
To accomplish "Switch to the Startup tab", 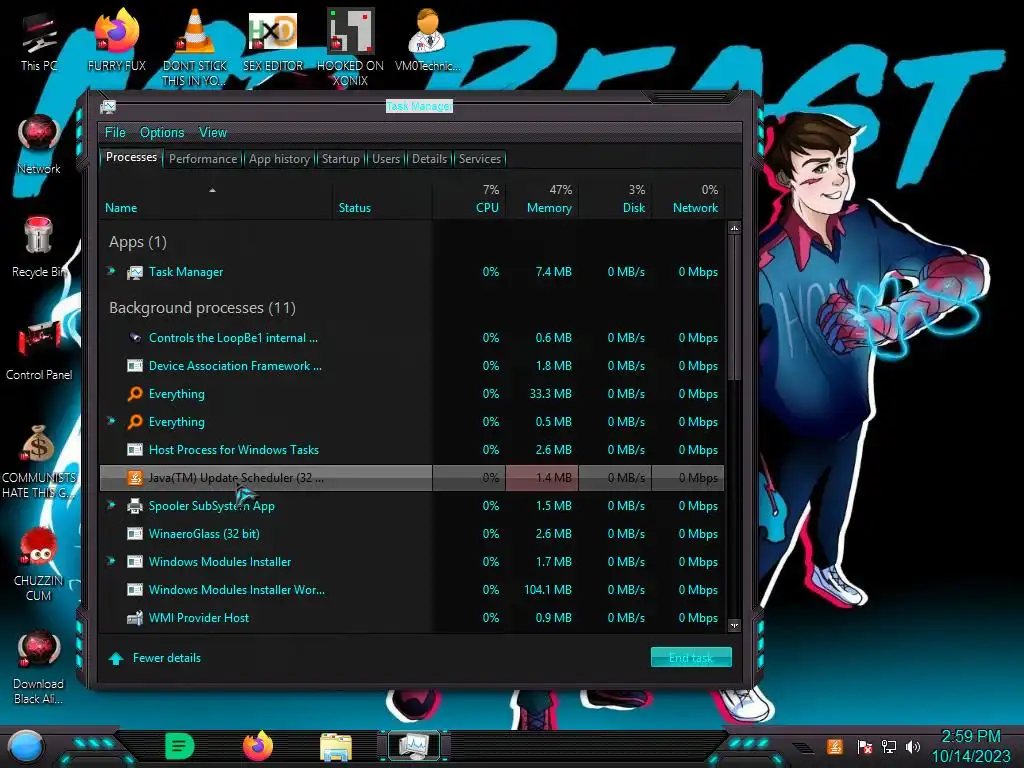I will (x=340, y=159).
